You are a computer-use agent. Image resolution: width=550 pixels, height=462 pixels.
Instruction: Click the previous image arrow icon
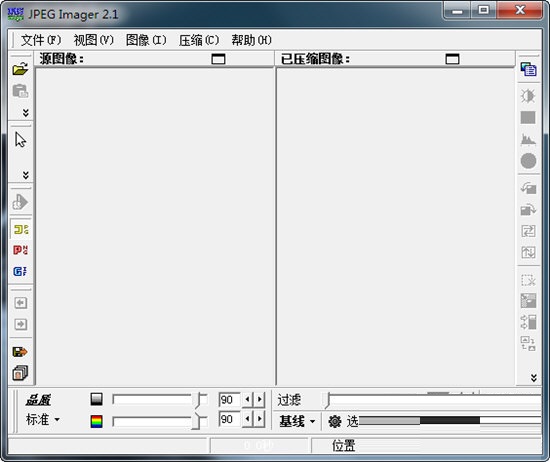(21, 303)
